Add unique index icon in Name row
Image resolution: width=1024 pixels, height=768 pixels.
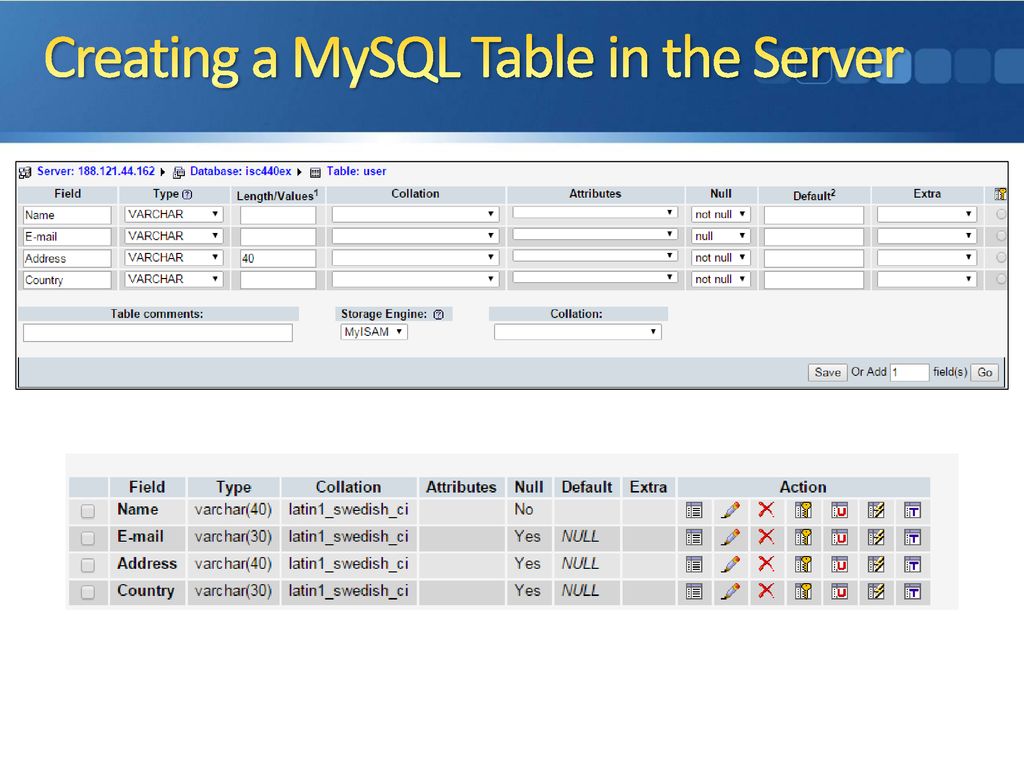pos(839,511)
